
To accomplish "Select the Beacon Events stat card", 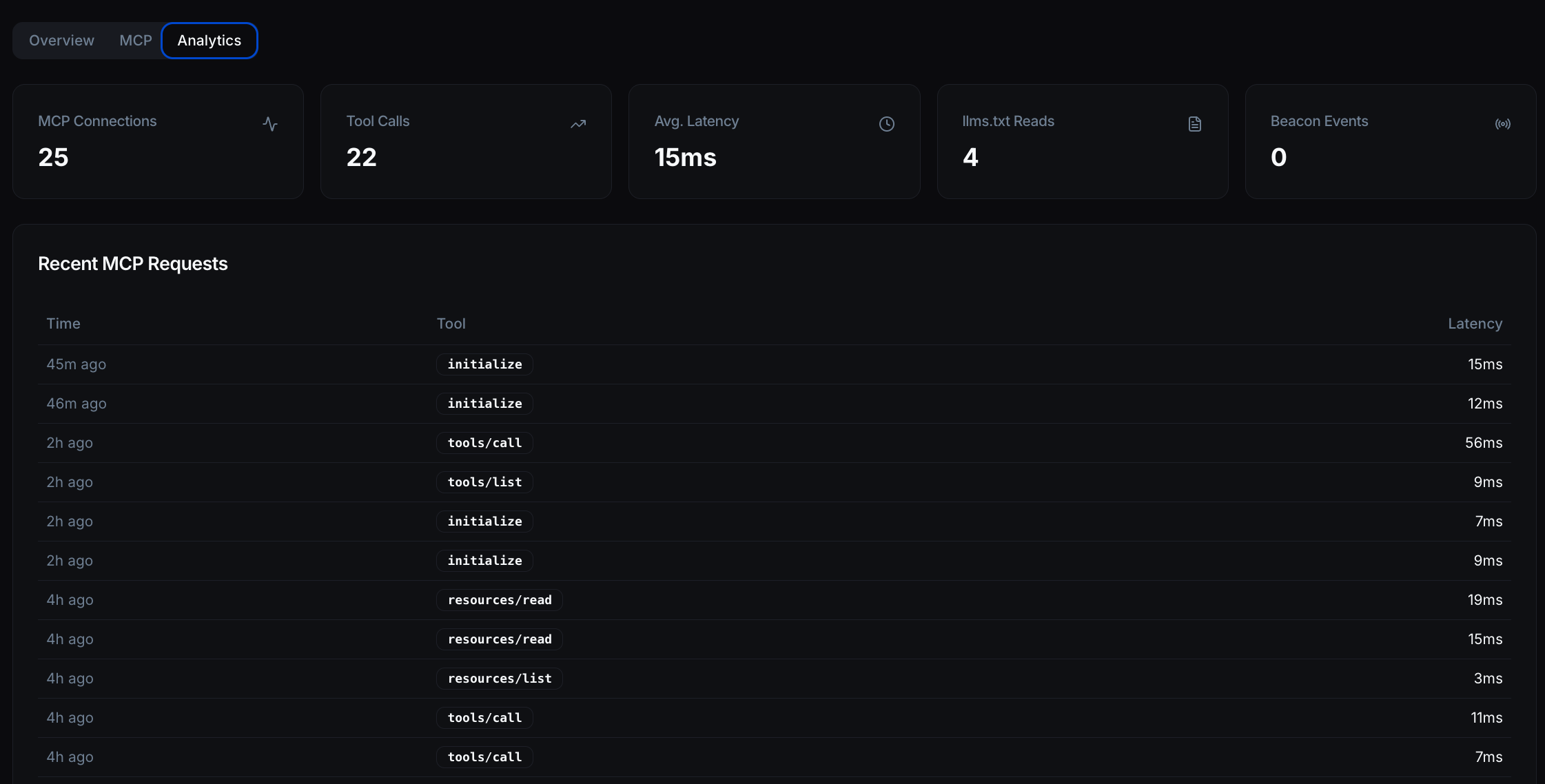I will [1390, 141].
